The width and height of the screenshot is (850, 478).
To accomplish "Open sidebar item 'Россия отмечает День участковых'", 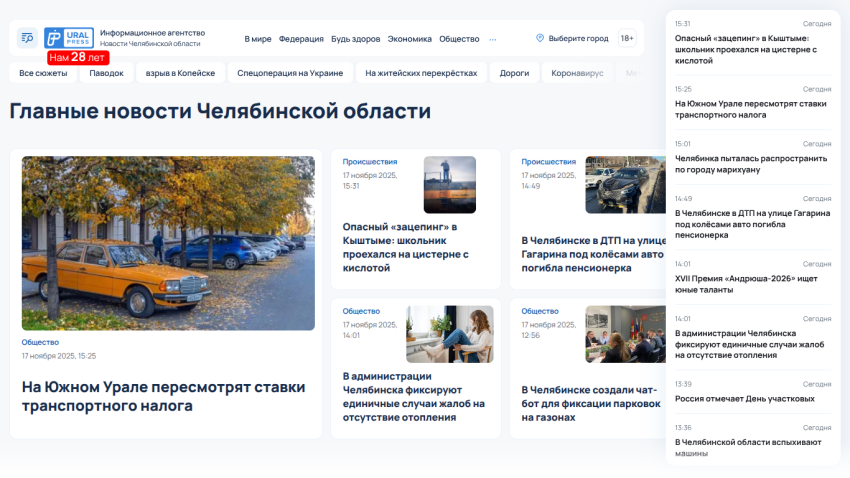I will 745,399.
